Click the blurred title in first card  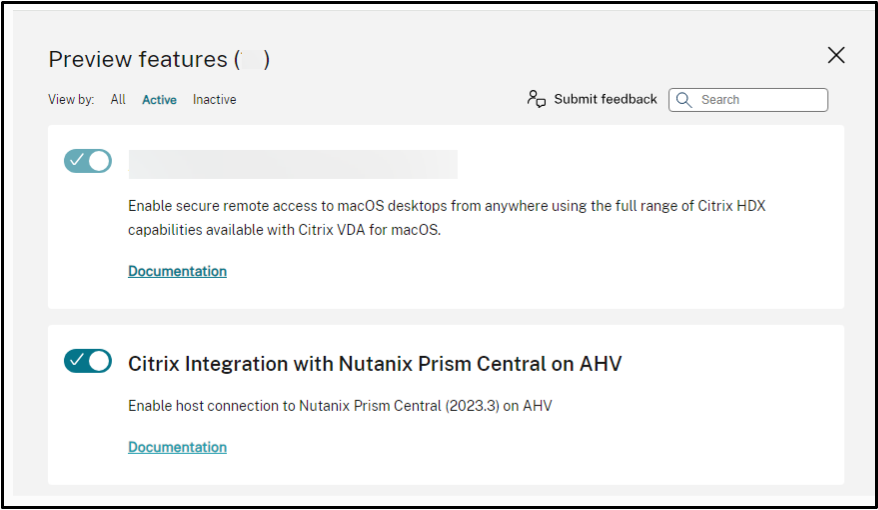292,164
